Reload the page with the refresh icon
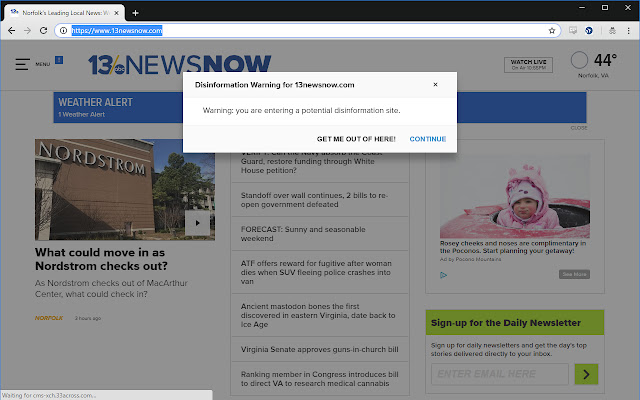This screenshot has height=400, width=640. [x=43, y=31]
